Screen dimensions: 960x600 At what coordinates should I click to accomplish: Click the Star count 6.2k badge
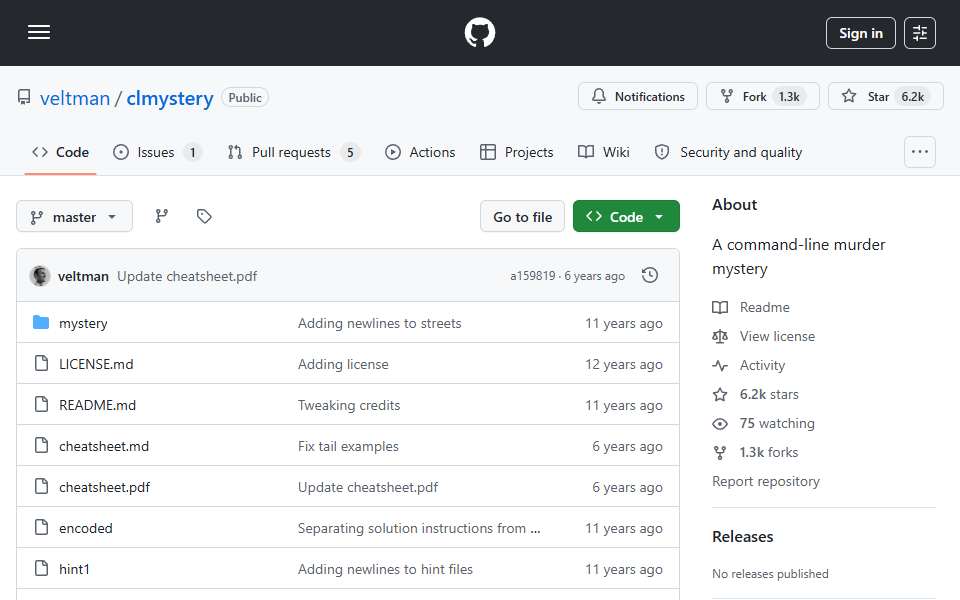(912, 97)
